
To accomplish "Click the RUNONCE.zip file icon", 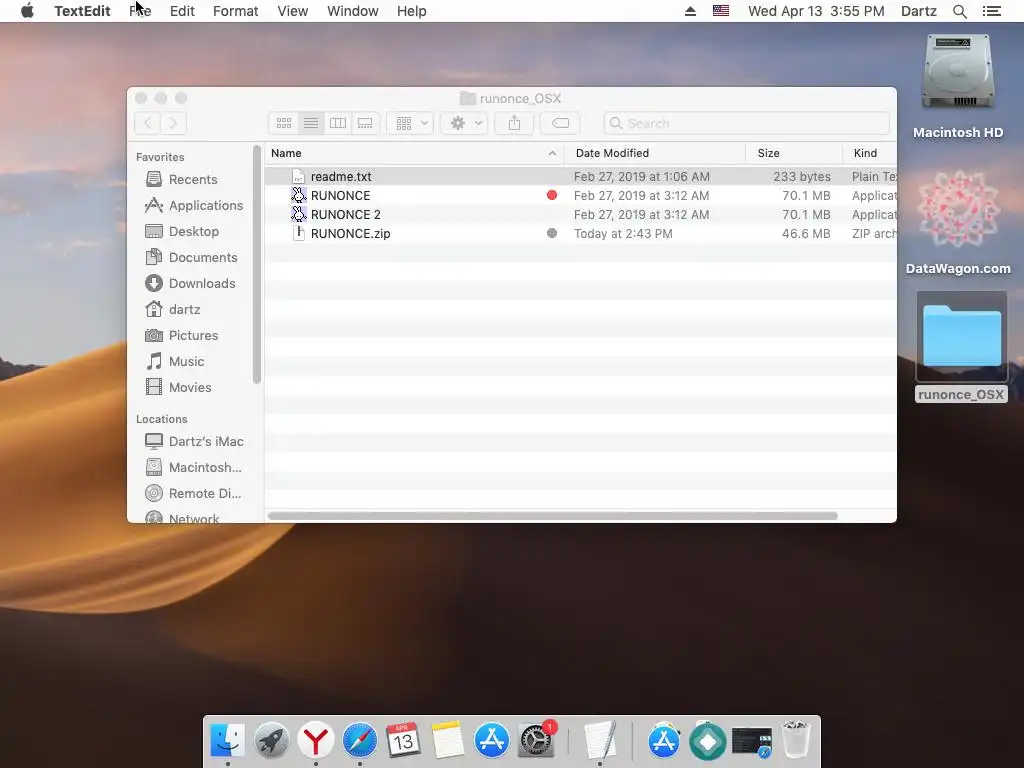I will coord(298,233).
